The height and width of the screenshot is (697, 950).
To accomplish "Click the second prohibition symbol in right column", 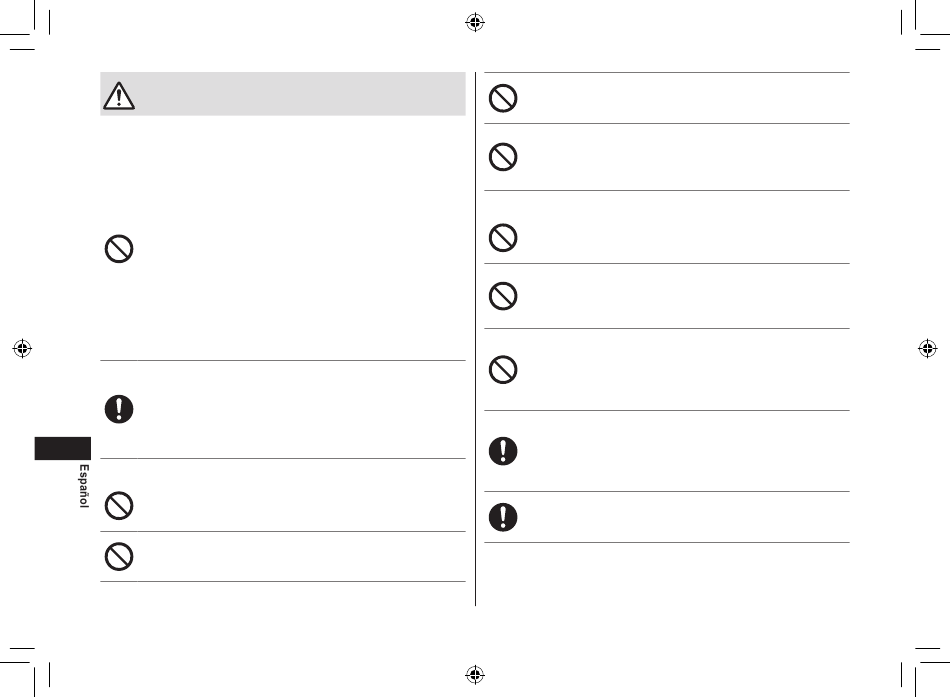I will point(503,157).
